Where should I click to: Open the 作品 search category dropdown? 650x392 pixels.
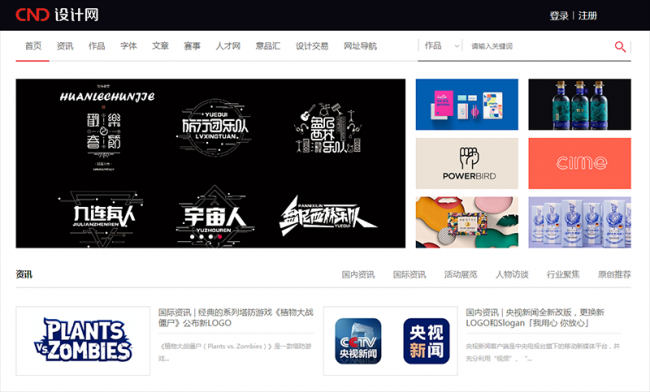(x=442, y=46)
